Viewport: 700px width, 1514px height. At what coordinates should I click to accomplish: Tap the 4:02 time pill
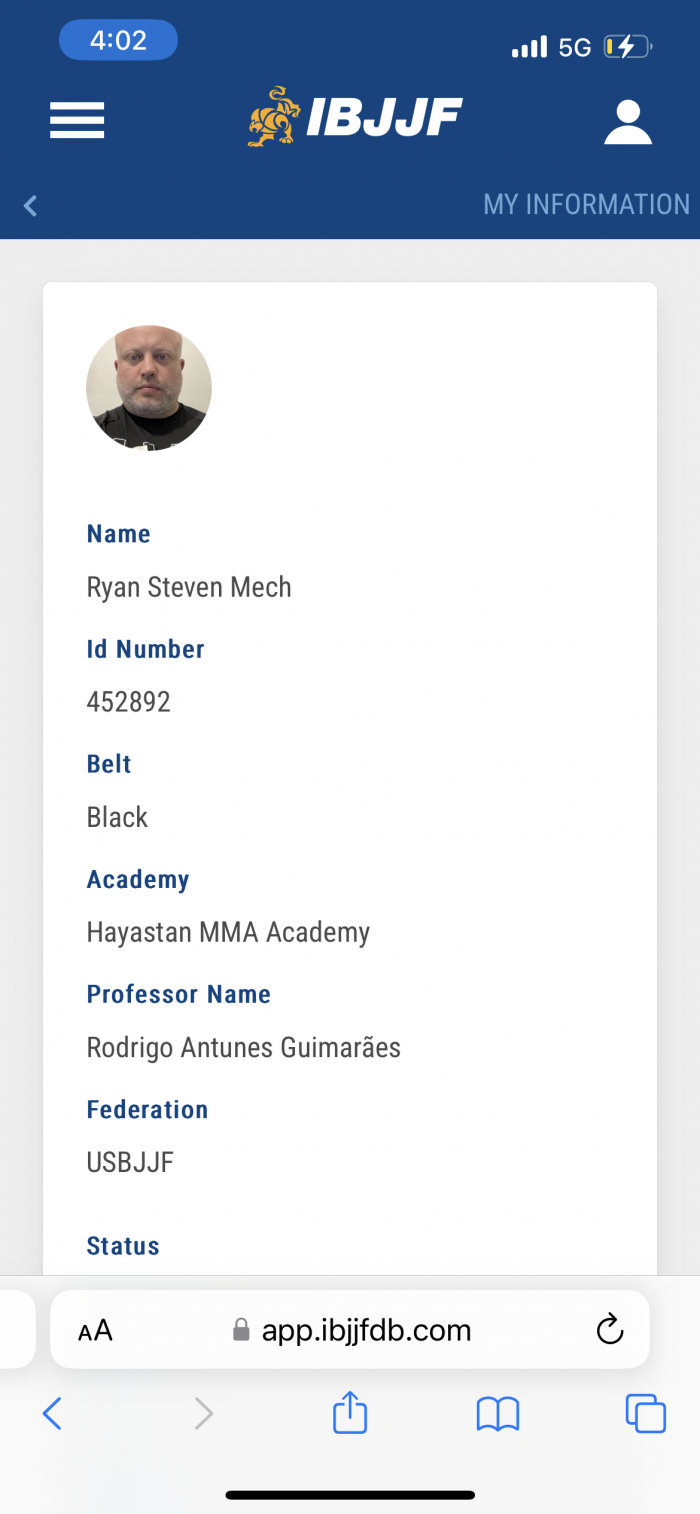(118, 41)
